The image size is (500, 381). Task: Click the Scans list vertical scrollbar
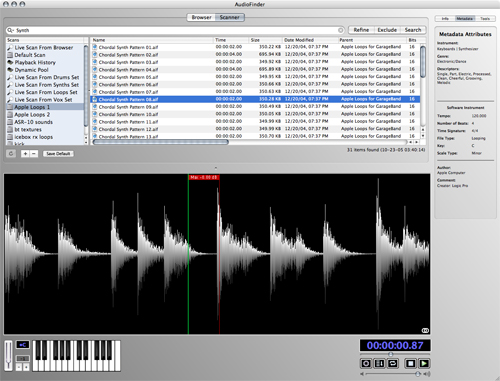86,86
